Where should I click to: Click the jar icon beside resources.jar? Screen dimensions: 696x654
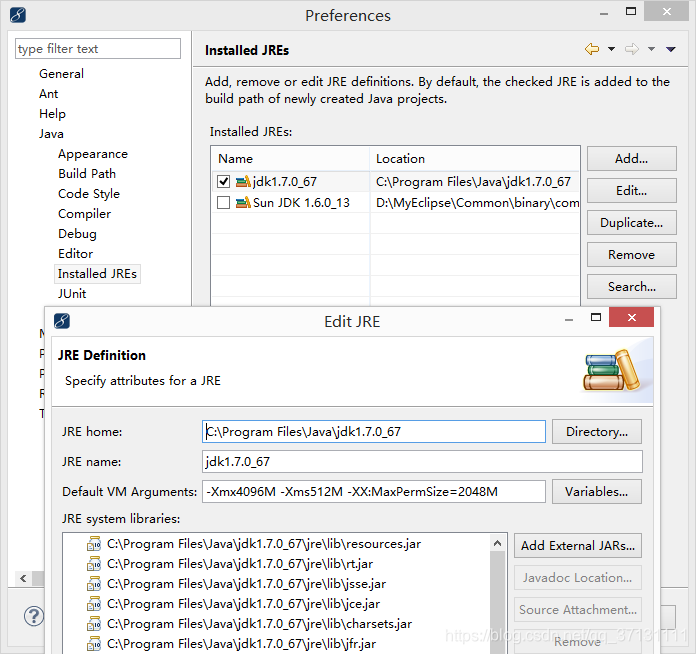94,544
